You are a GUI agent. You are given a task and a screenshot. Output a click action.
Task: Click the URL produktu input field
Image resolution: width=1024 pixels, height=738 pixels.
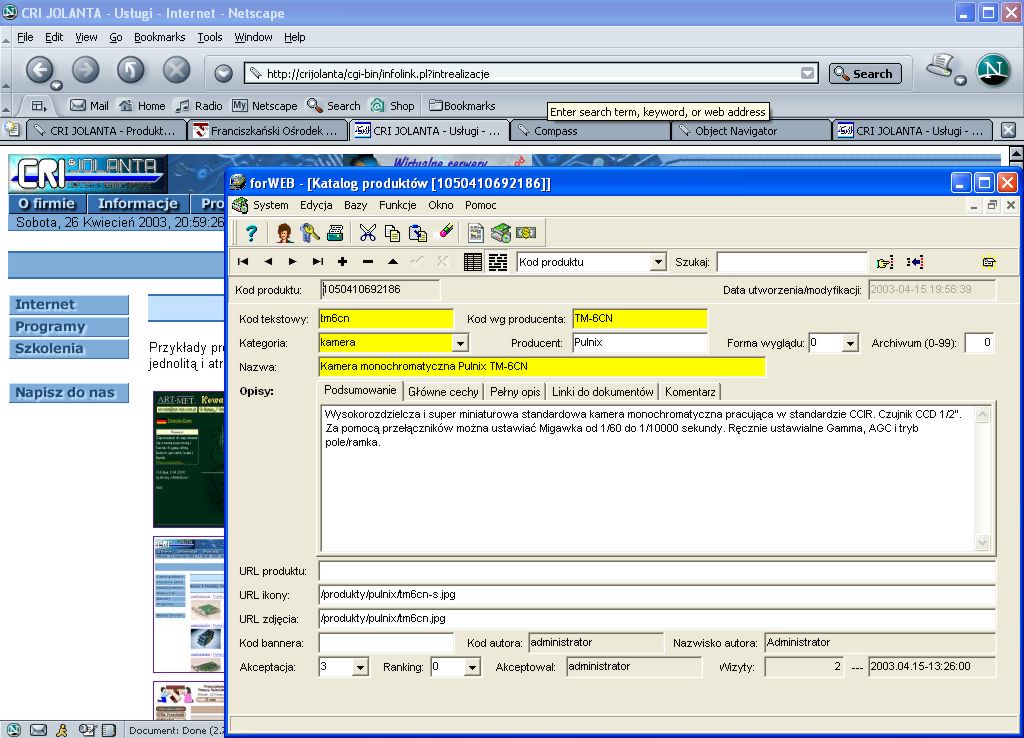coord(657,571)
